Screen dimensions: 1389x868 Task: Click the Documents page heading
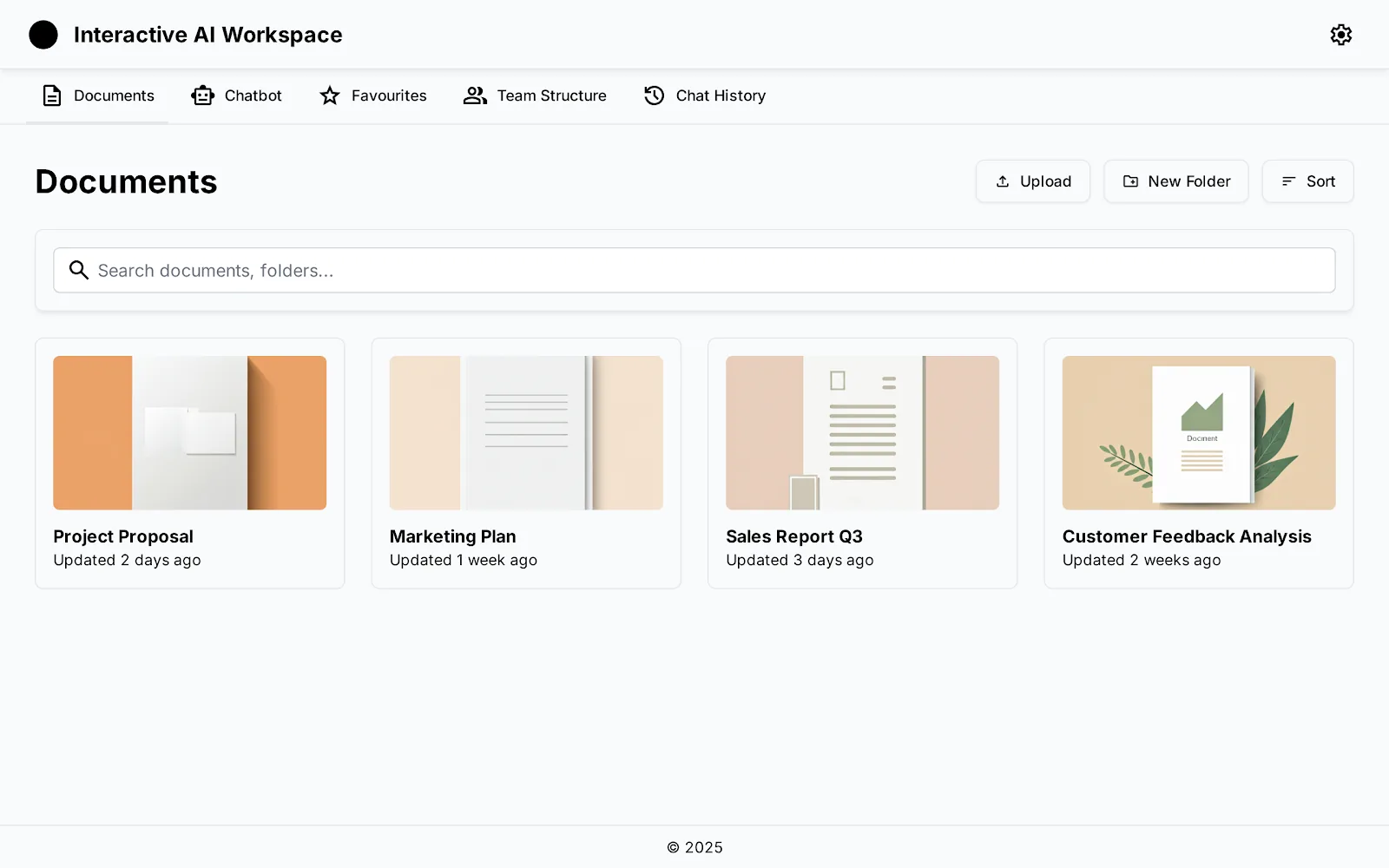point(127,181)
